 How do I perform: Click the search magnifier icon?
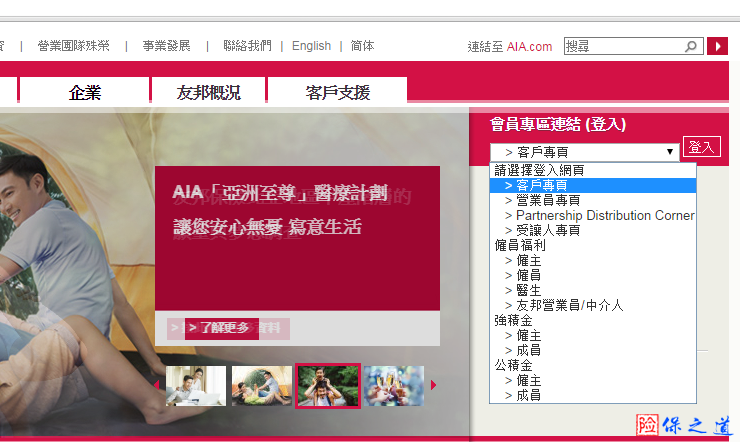(x=691, y=46)
